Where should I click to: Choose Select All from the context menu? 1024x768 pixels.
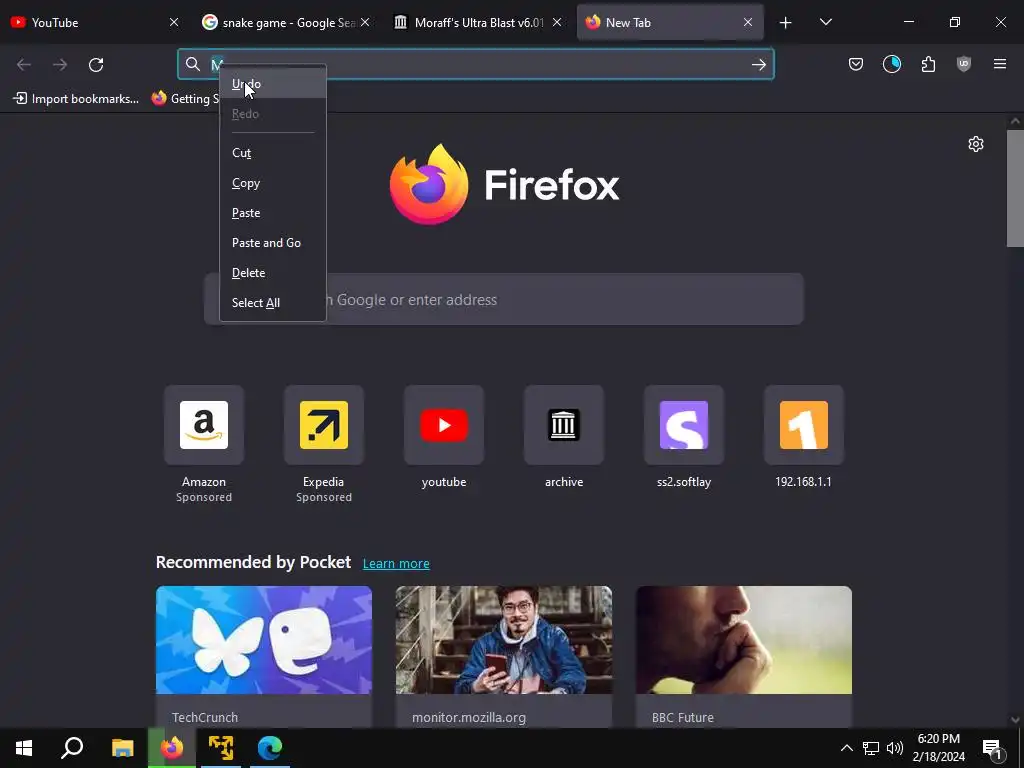(273, 303)
